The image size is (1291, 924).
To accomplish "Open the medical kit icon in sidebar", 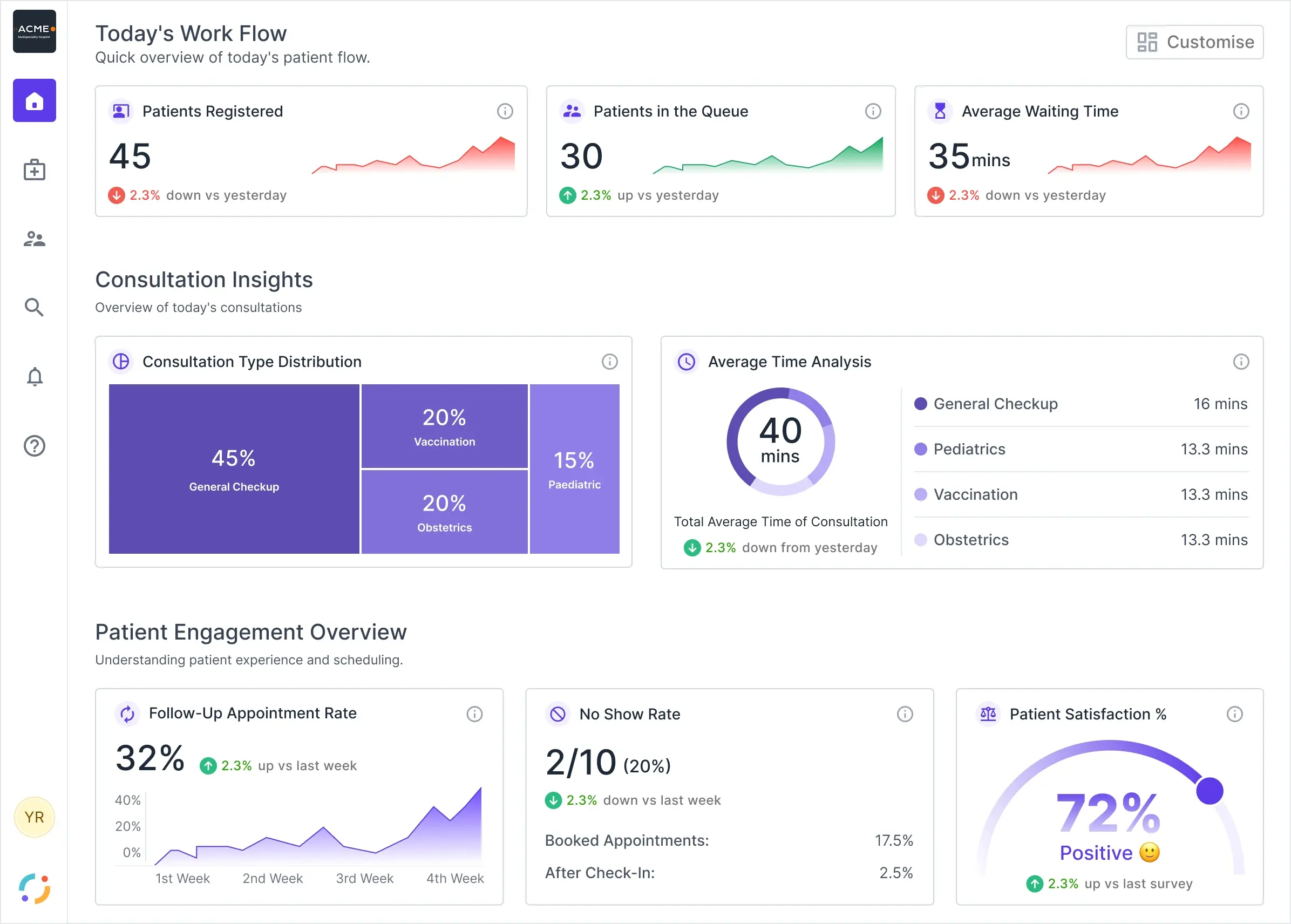I will click(x=34, y=169).
